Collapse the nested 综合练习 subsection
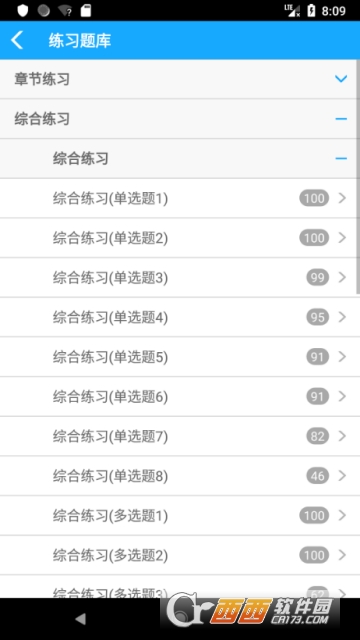This screenshot has height=640, width=360. click(341, 158)
